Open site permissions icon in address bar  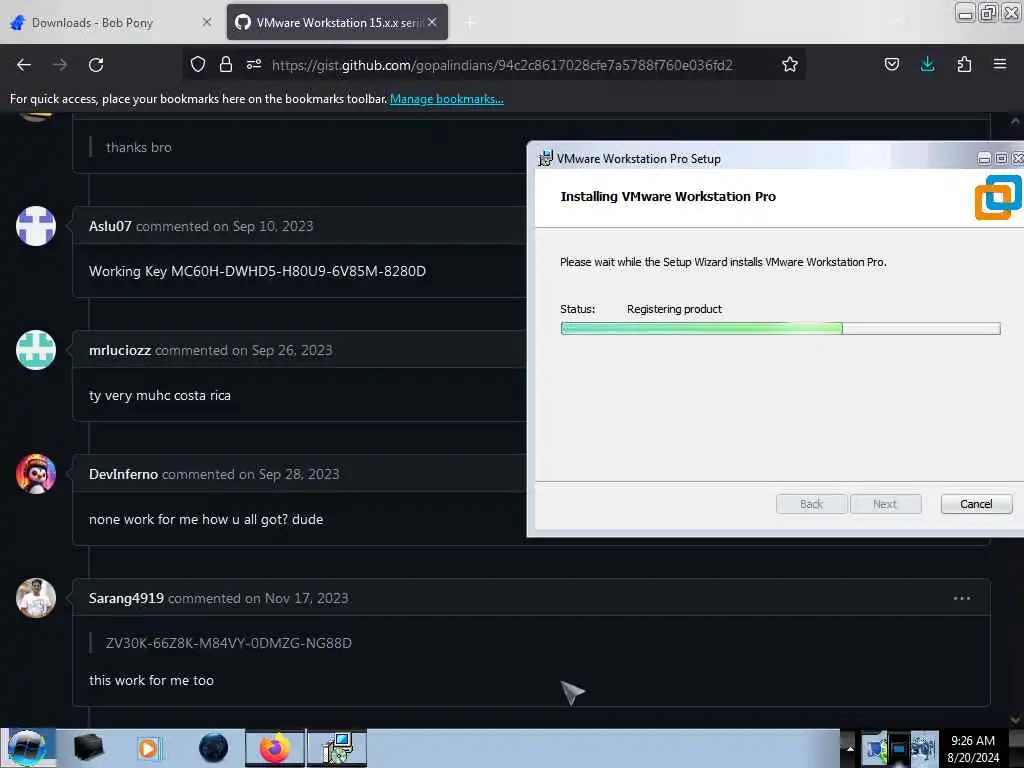tap(254, 64)
